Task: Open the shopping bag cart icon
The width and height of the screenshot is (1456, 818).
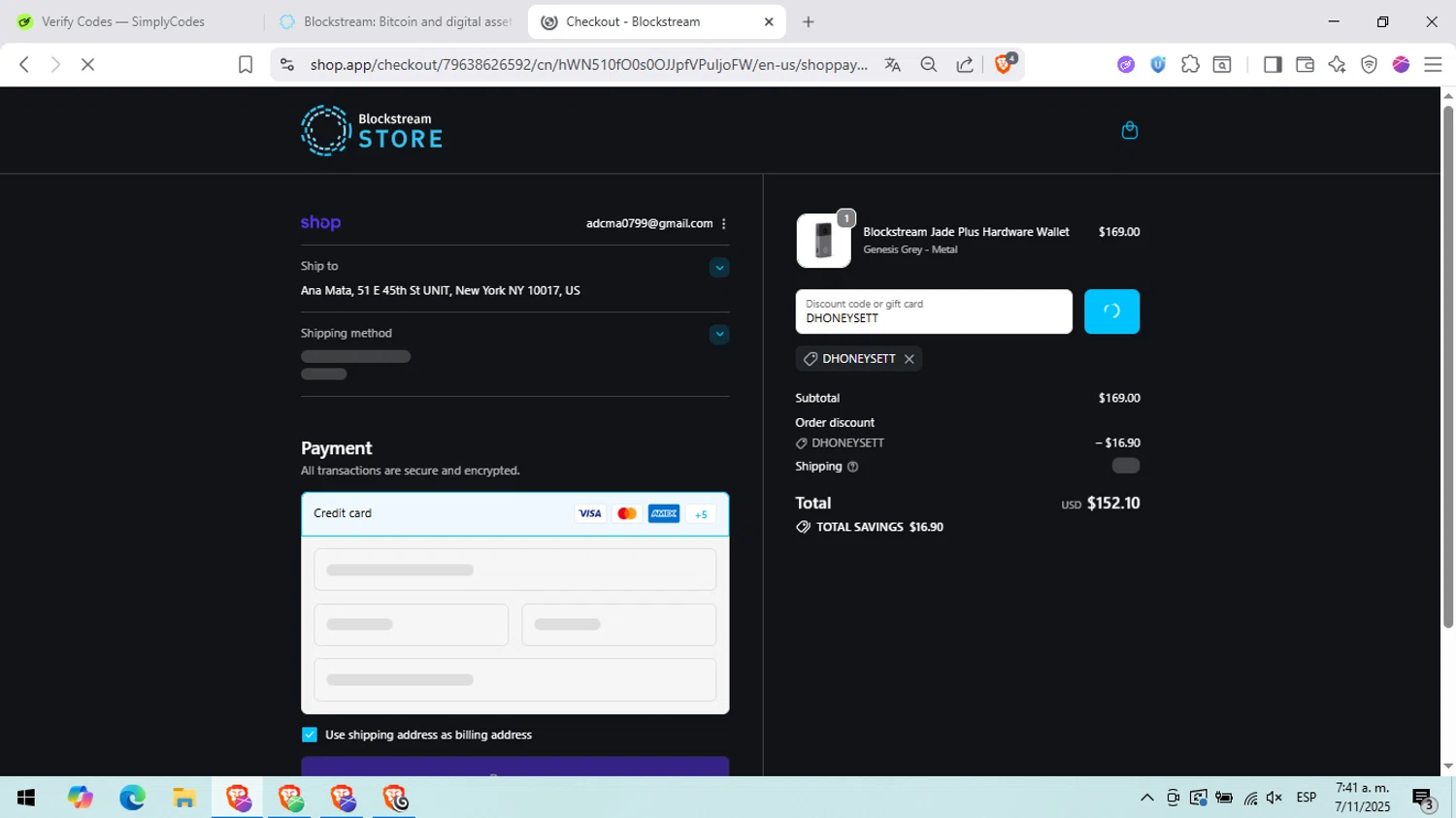Action: 1129,130
